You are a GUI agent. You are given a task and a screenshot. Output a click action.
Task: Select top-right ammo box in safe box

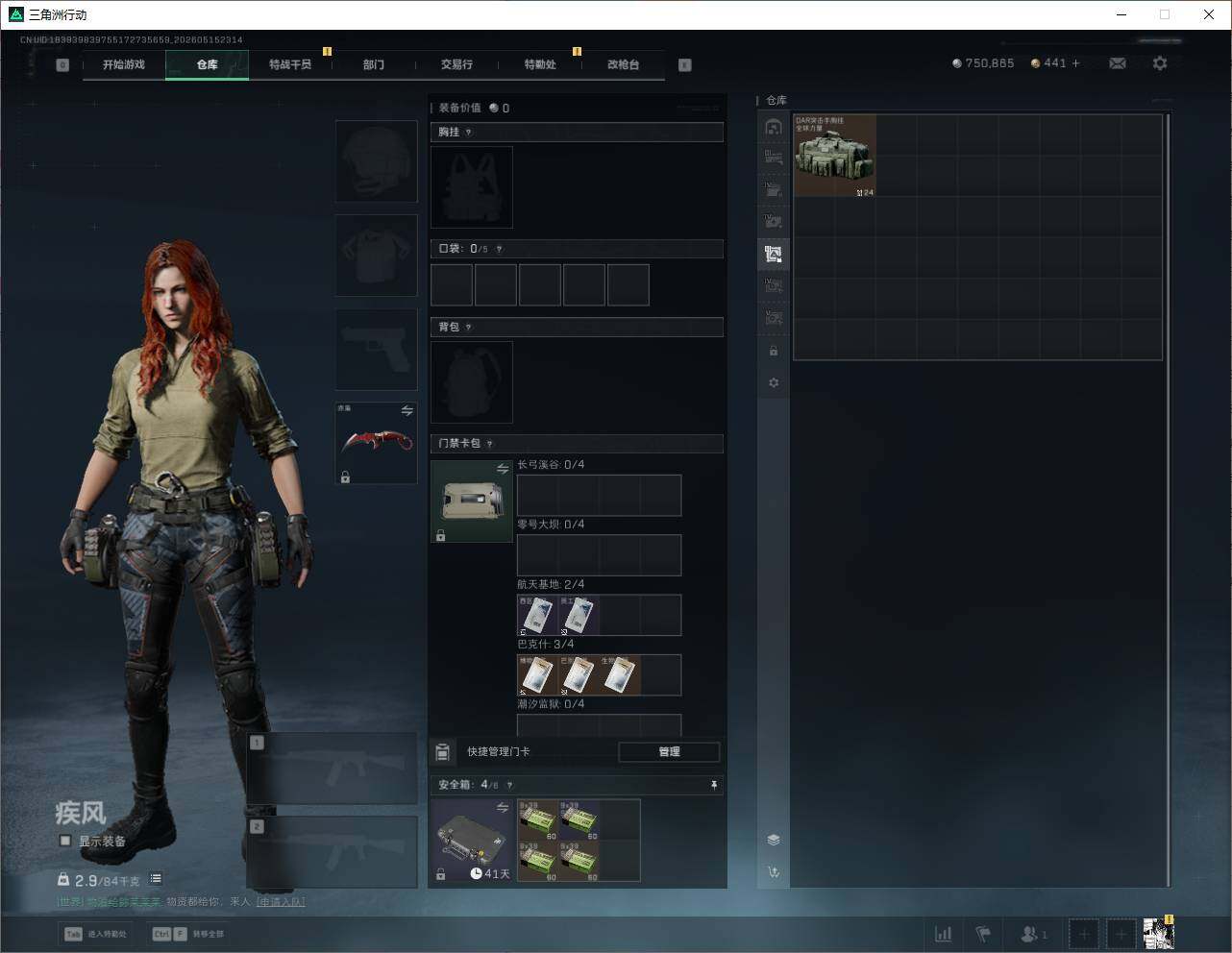[579, 820]
